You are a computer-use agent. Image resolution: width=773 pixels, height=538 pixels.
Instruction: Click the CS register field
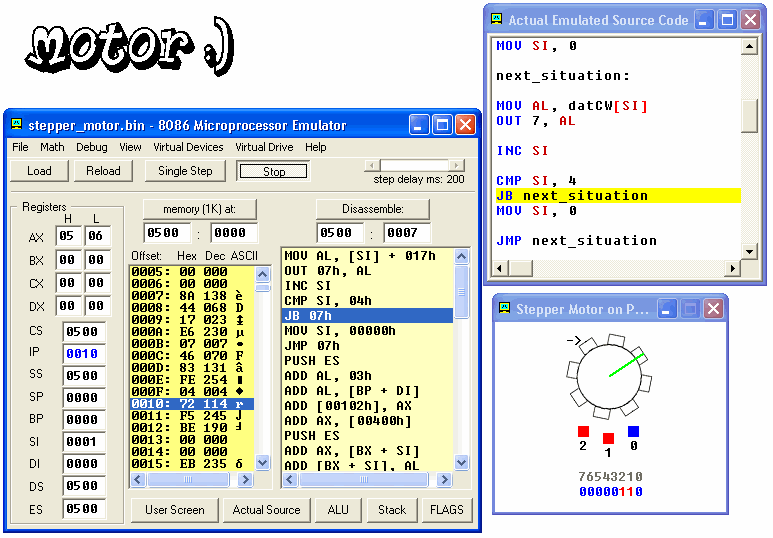[x=84, y=331]
